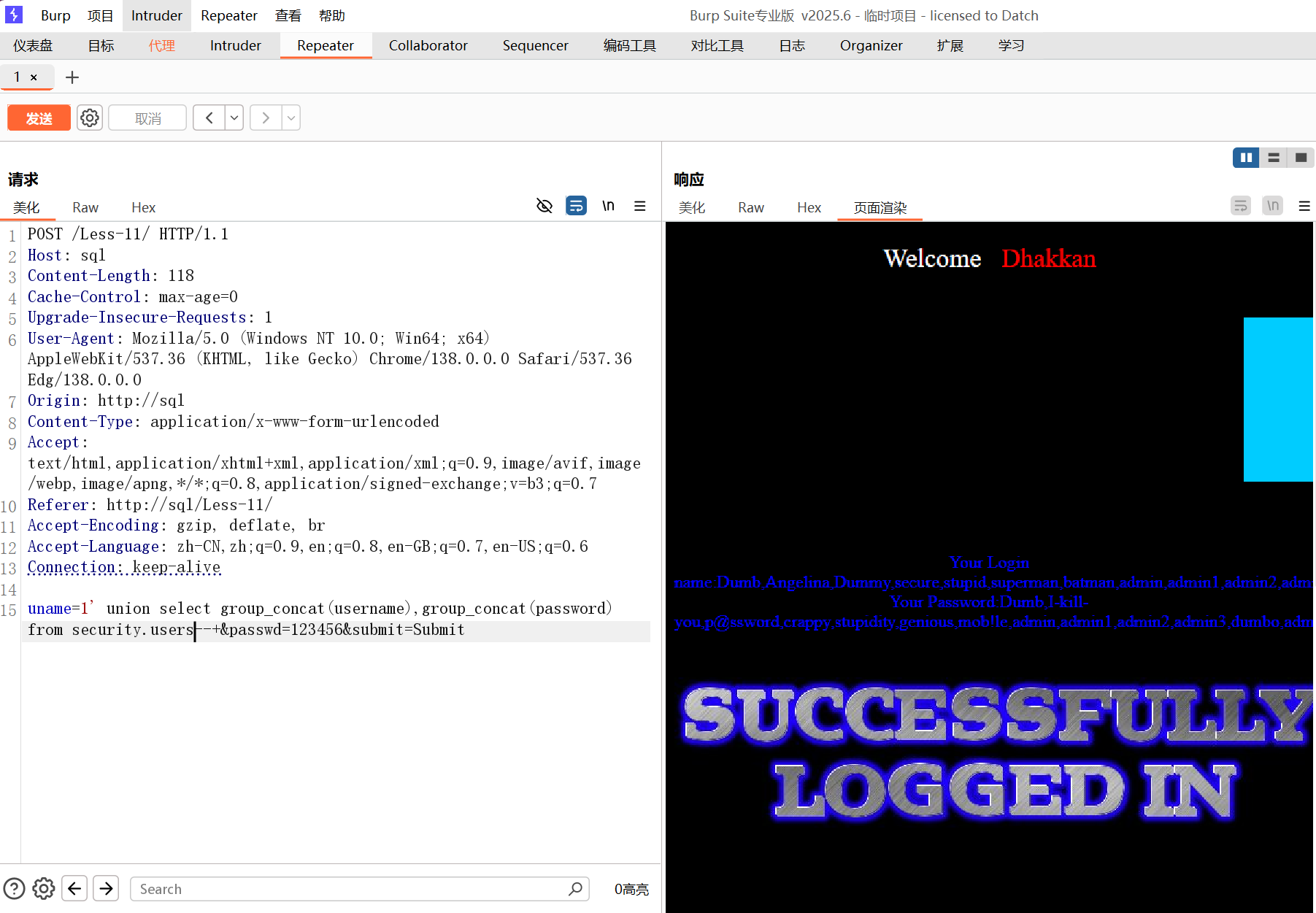Open the Repeater menu in menu bar
The width and height of the screenshot is (1316, 913).
(x=229, y=15)
